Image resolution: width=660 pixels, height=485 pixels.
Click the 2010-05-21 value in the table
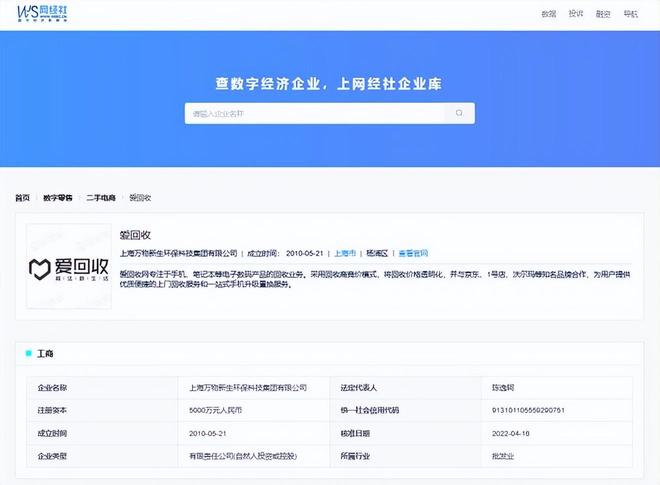208,433
